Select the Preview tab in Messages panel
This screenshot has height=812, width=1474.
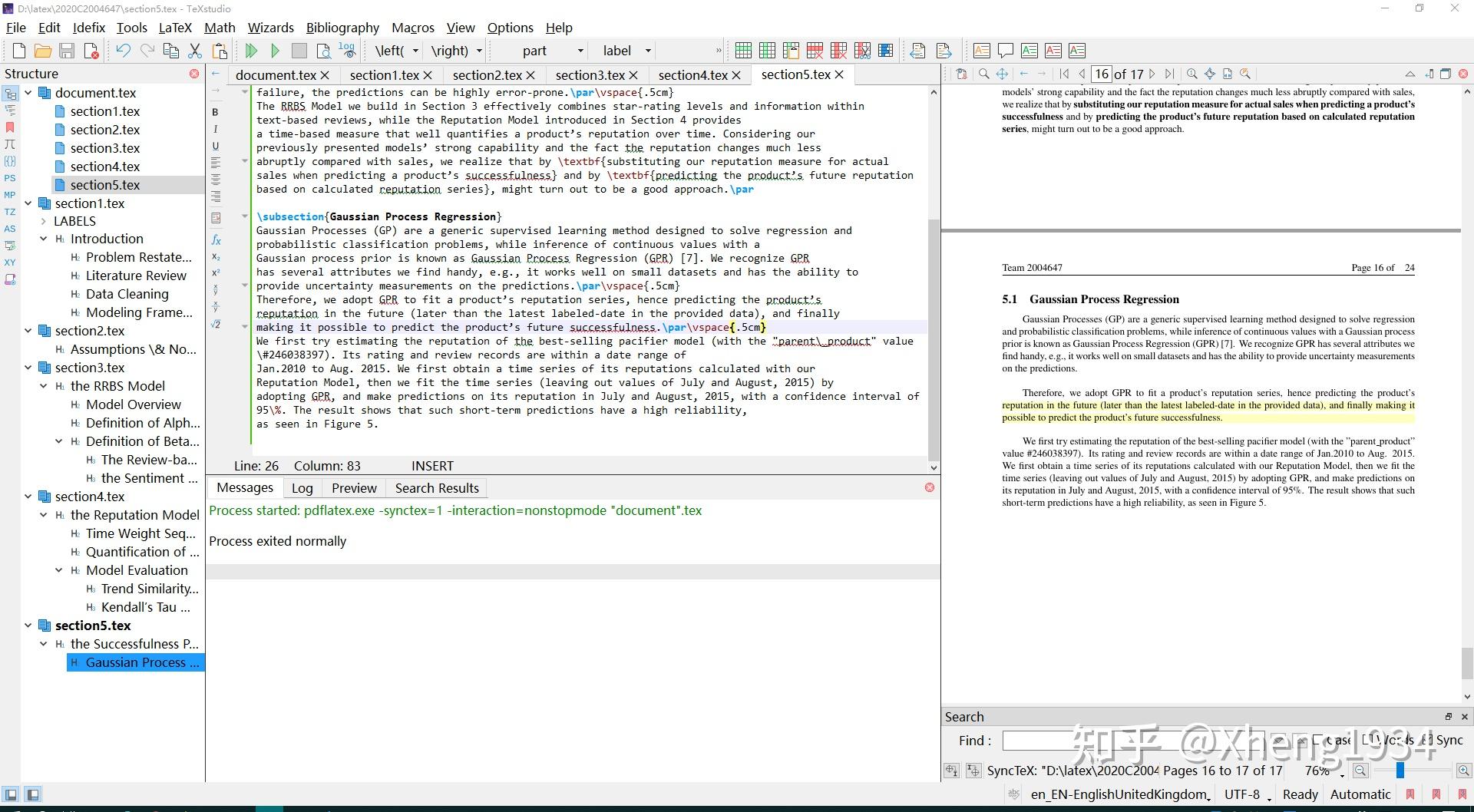tap(354, 487)
